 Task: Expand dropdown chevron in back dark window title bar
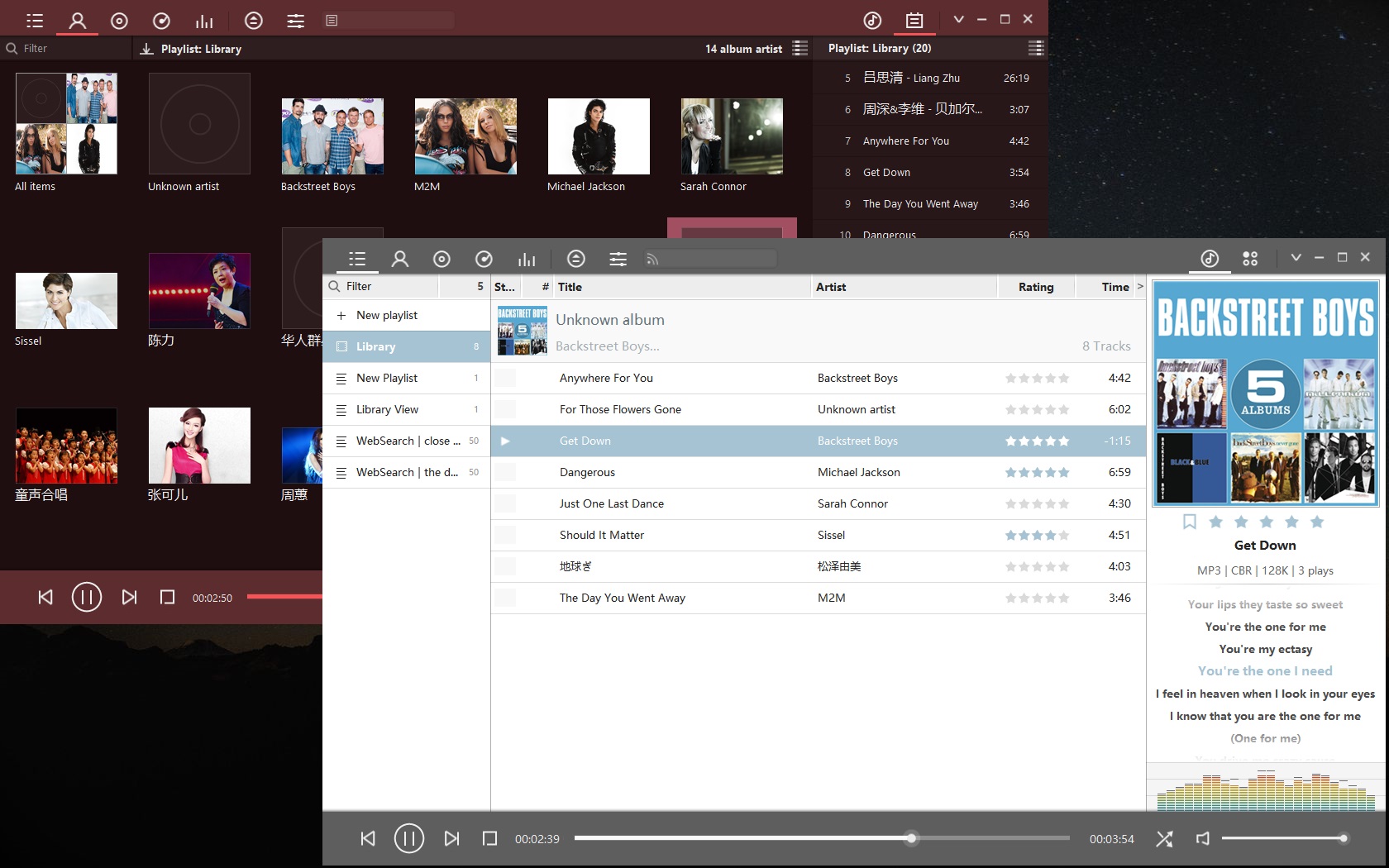[x=958, y=19]
